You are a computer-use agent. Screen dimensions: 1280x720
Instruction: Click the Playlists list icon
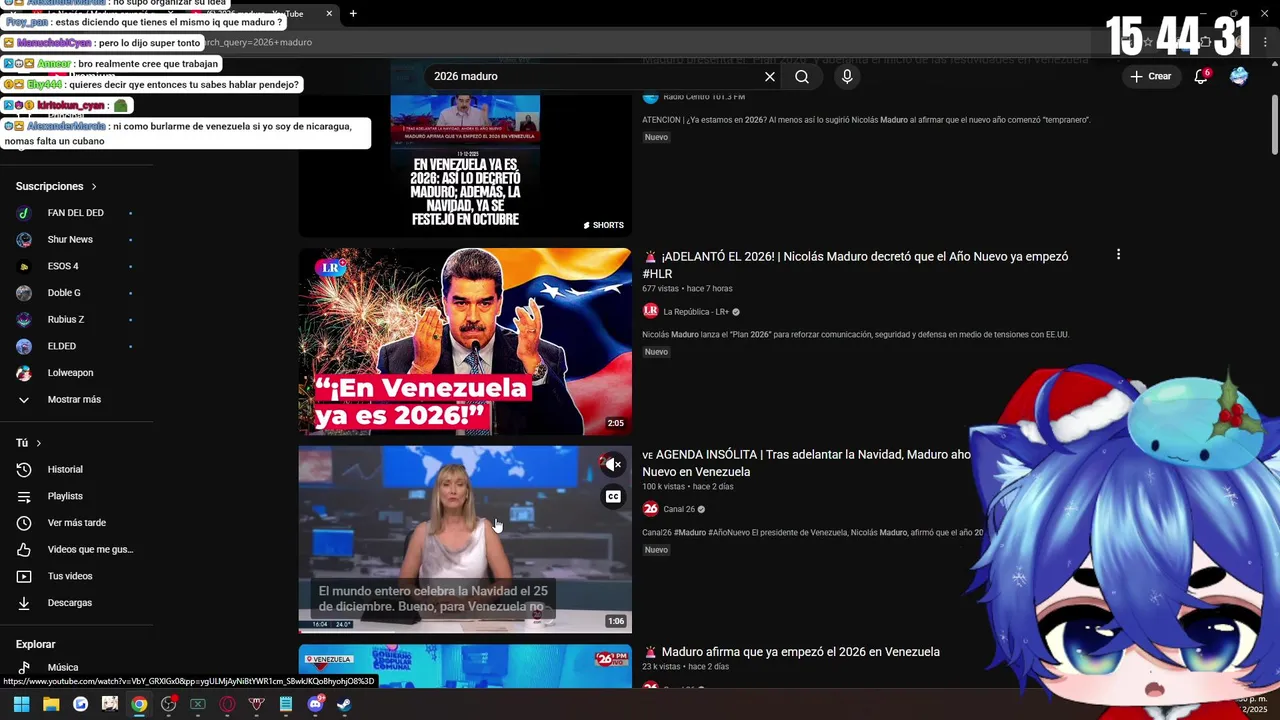[24, 496]
